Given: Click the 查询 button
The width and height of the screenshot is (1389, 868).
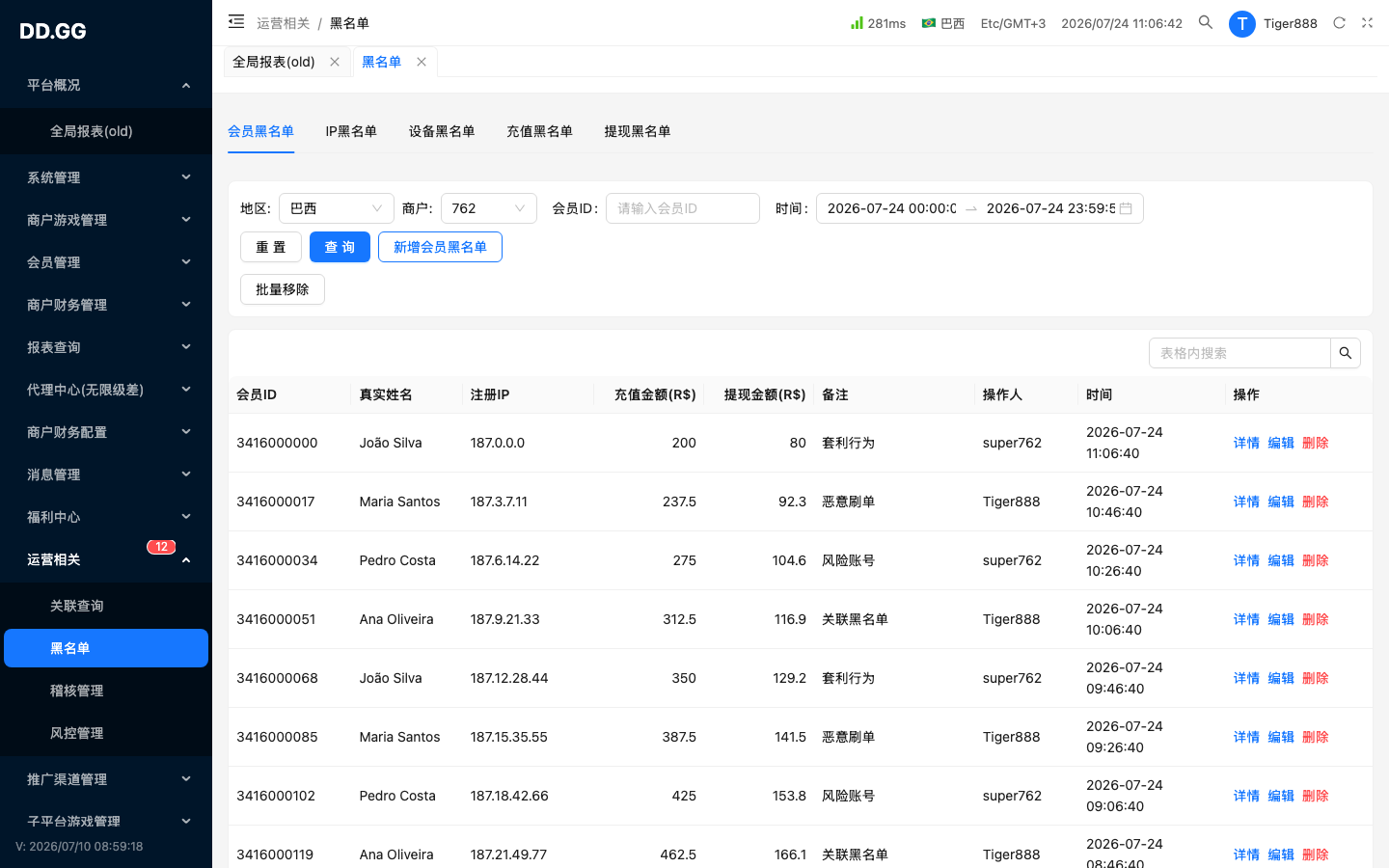Looking at the screenshot, I should click(340, 247).
